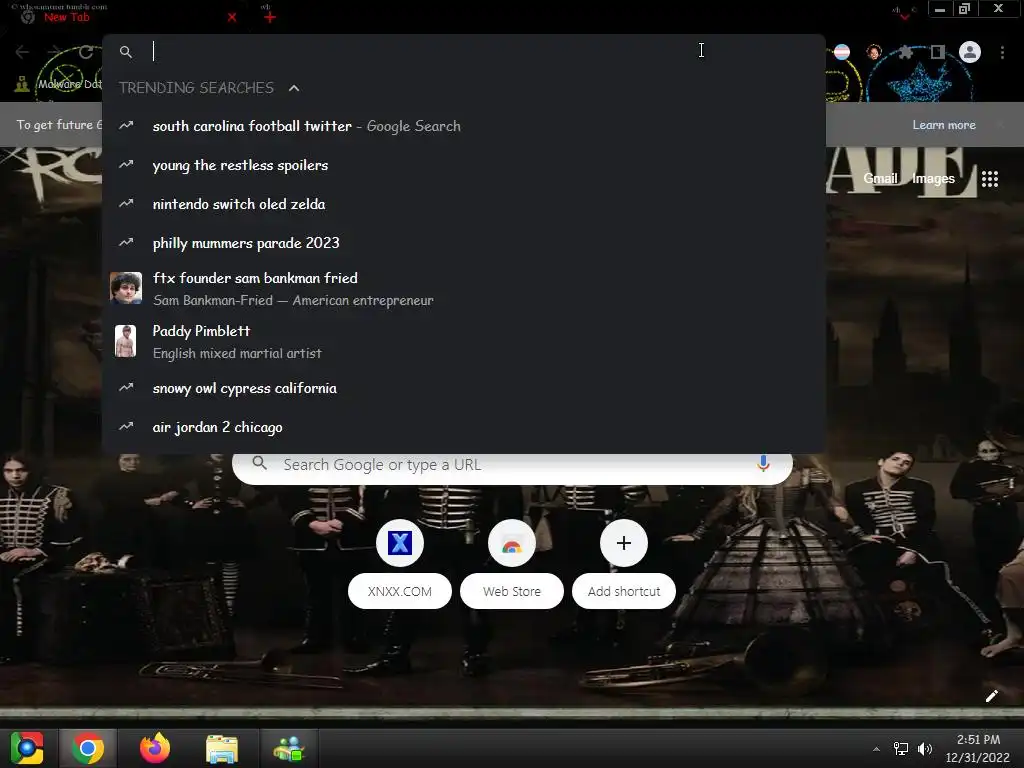
Task: Open the Web Store shortcut icon
Action: tap(512, 543)
